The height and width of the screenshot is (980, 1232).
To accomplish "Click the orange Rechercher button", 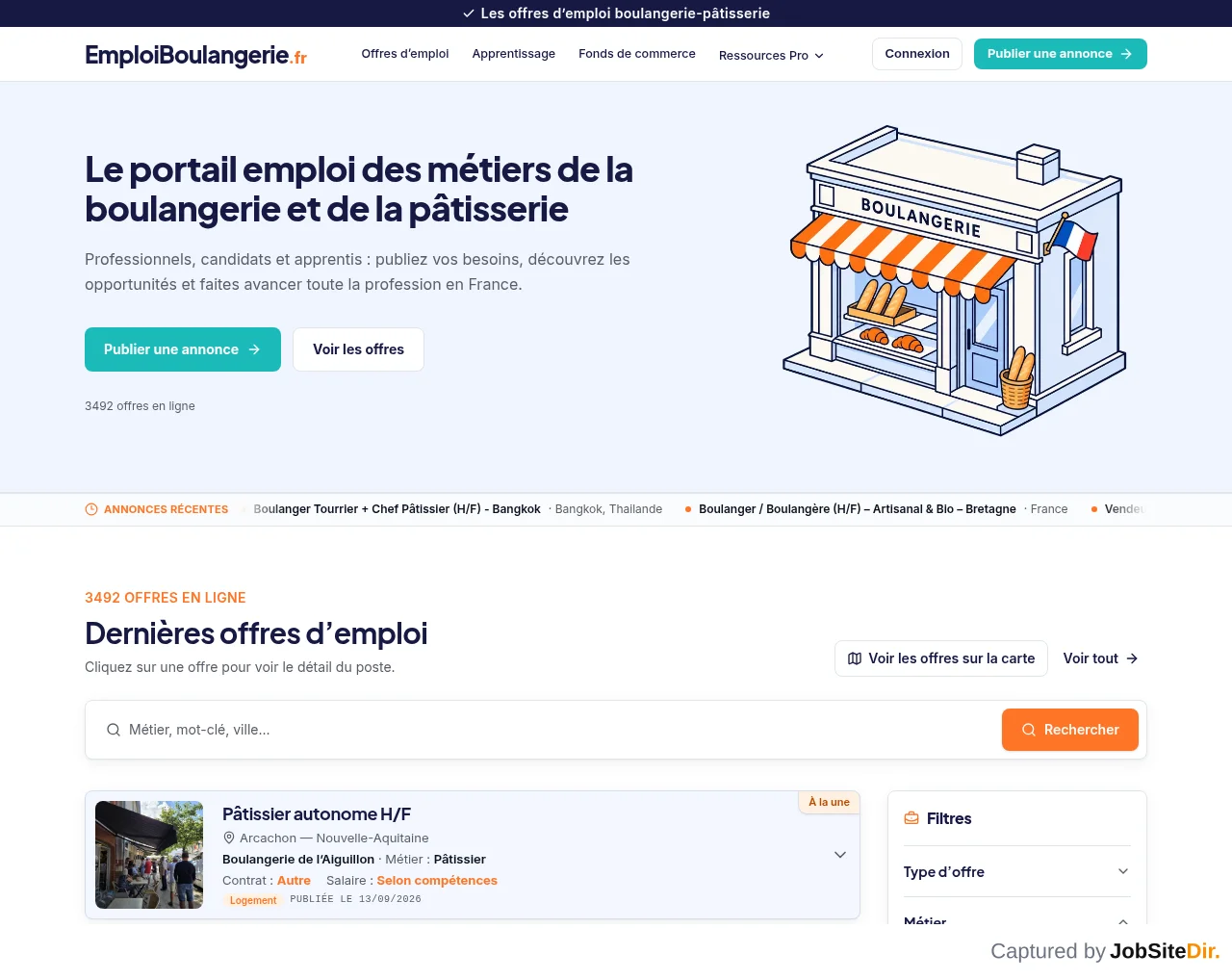I will [1070, 730].
